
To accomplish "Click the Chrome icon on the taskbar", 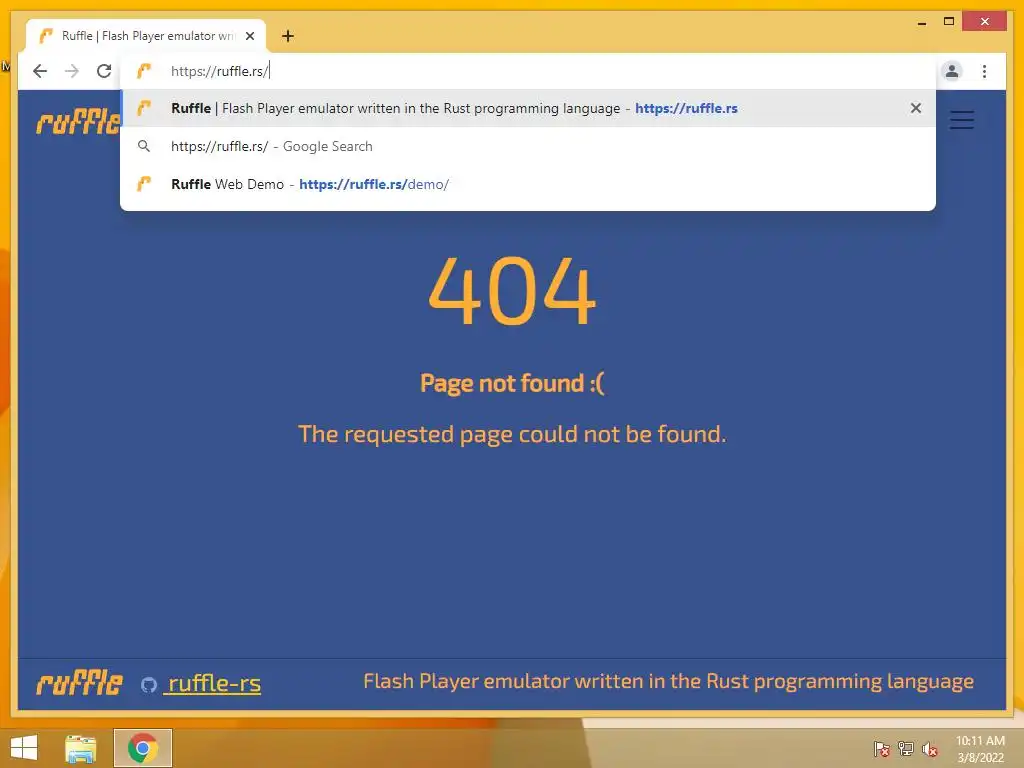I will 143,748.
